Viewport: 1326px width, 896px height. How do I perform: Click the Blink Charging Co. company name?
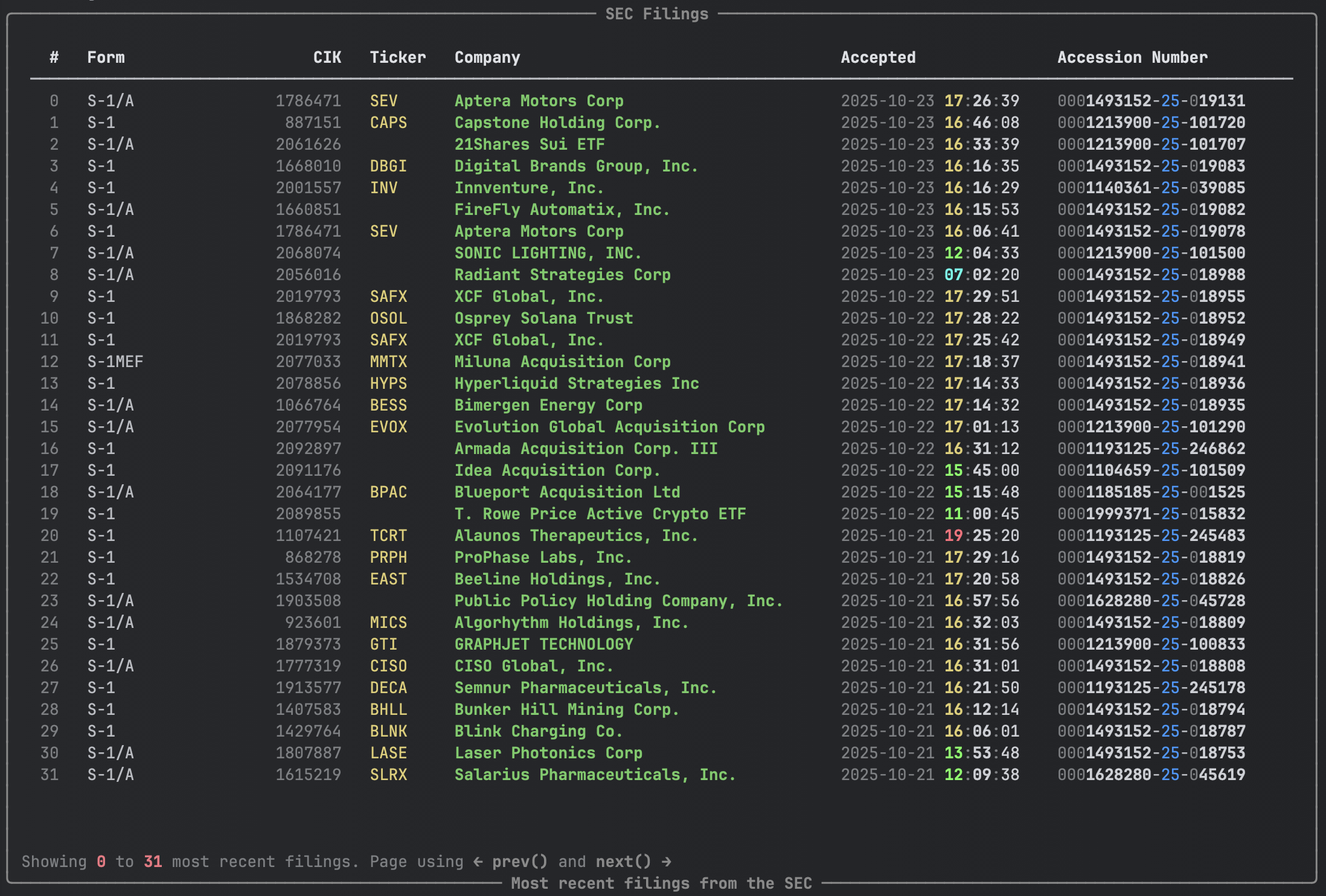click(538, 731)
